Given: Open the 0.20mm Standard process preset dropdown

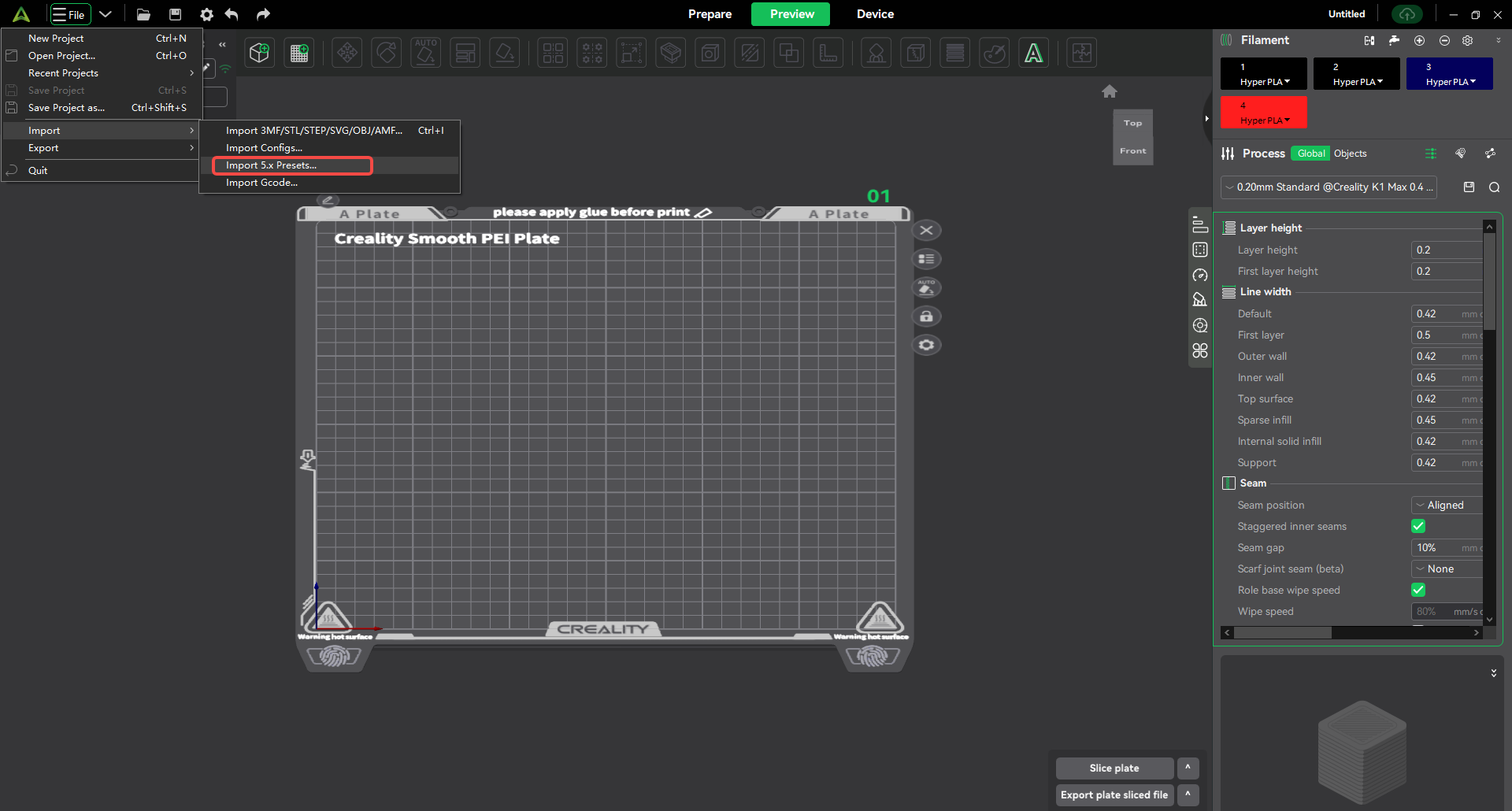Looking at the screenshot, I should [1329, 187].
